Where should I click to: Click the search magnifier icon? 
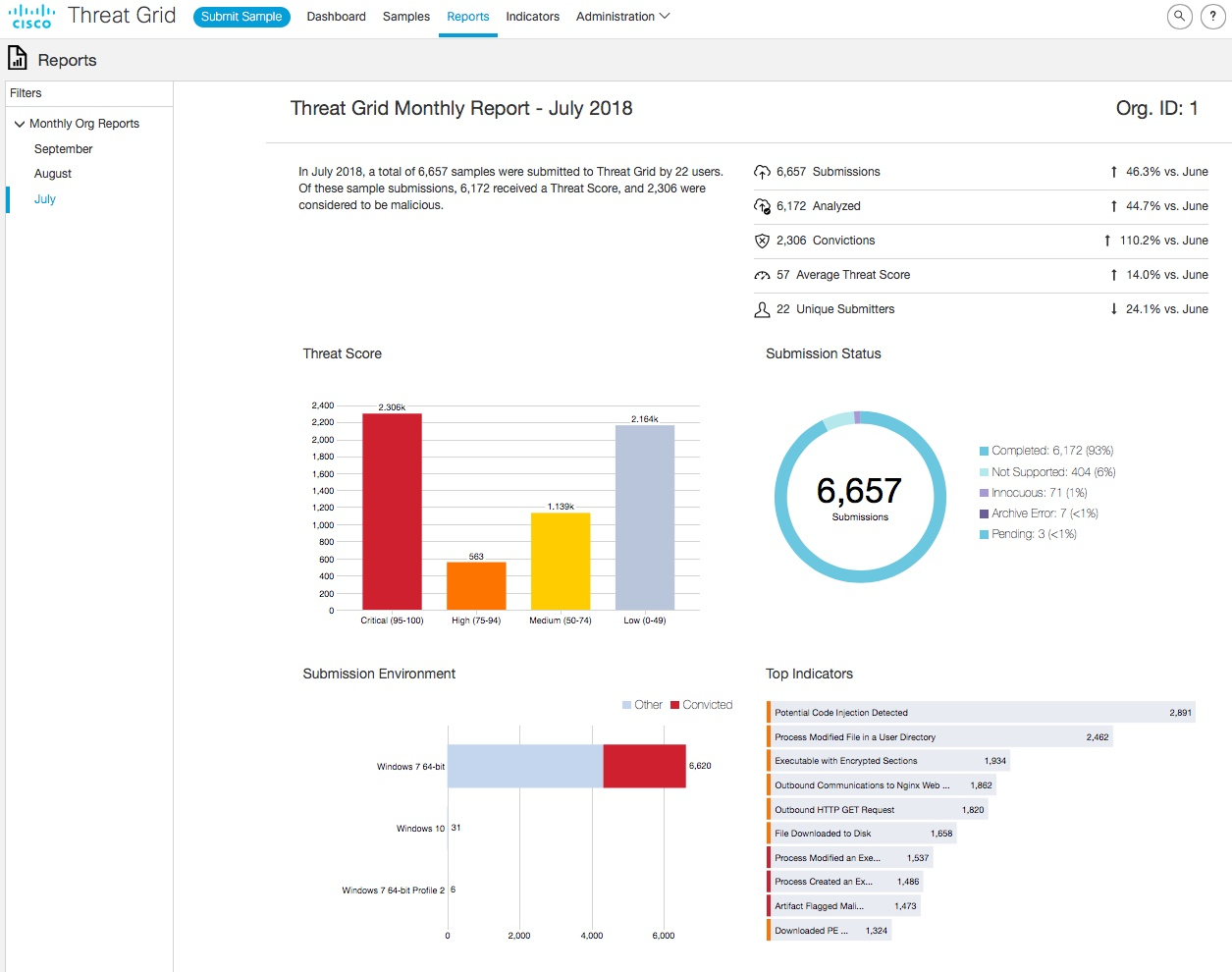click(1180, 17)
